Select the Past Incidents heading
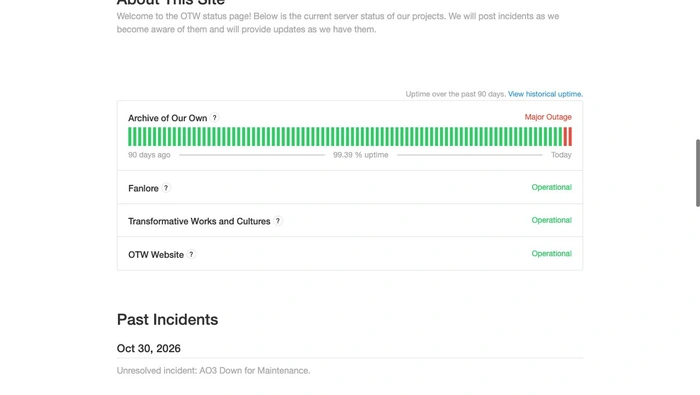Viewport: 700px width, 395px height. pos(167,320)
